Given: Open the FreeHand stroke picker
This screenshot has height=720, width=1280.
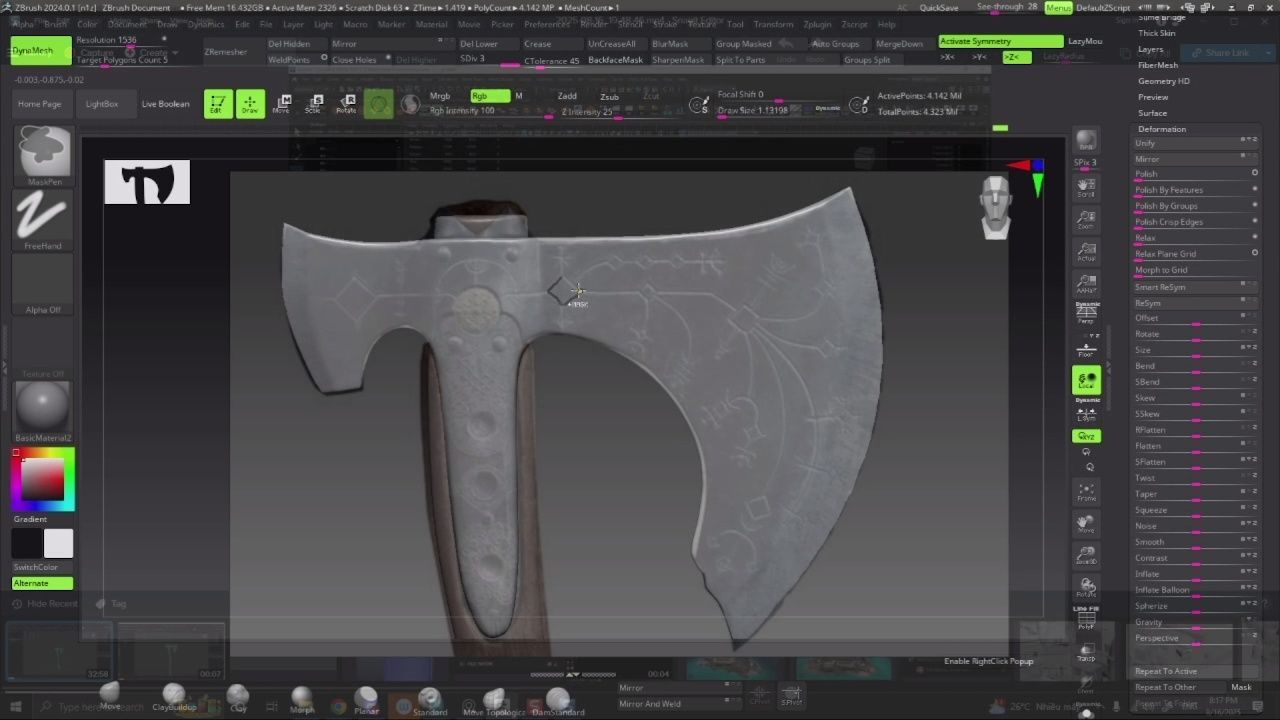Looking at the screenshot, I should (43, 220).
